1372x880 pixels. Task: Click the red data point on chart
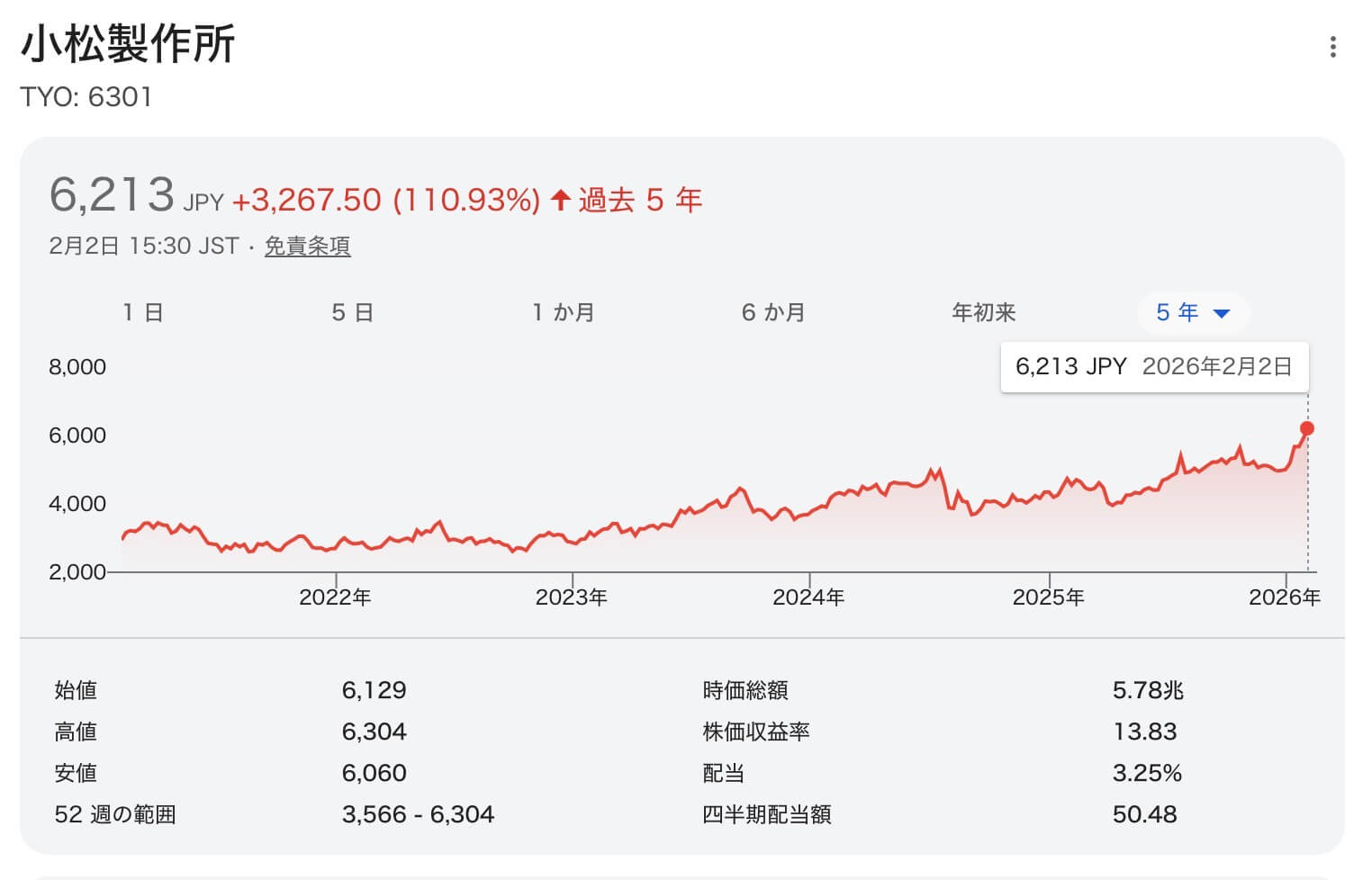[1307, 428]
